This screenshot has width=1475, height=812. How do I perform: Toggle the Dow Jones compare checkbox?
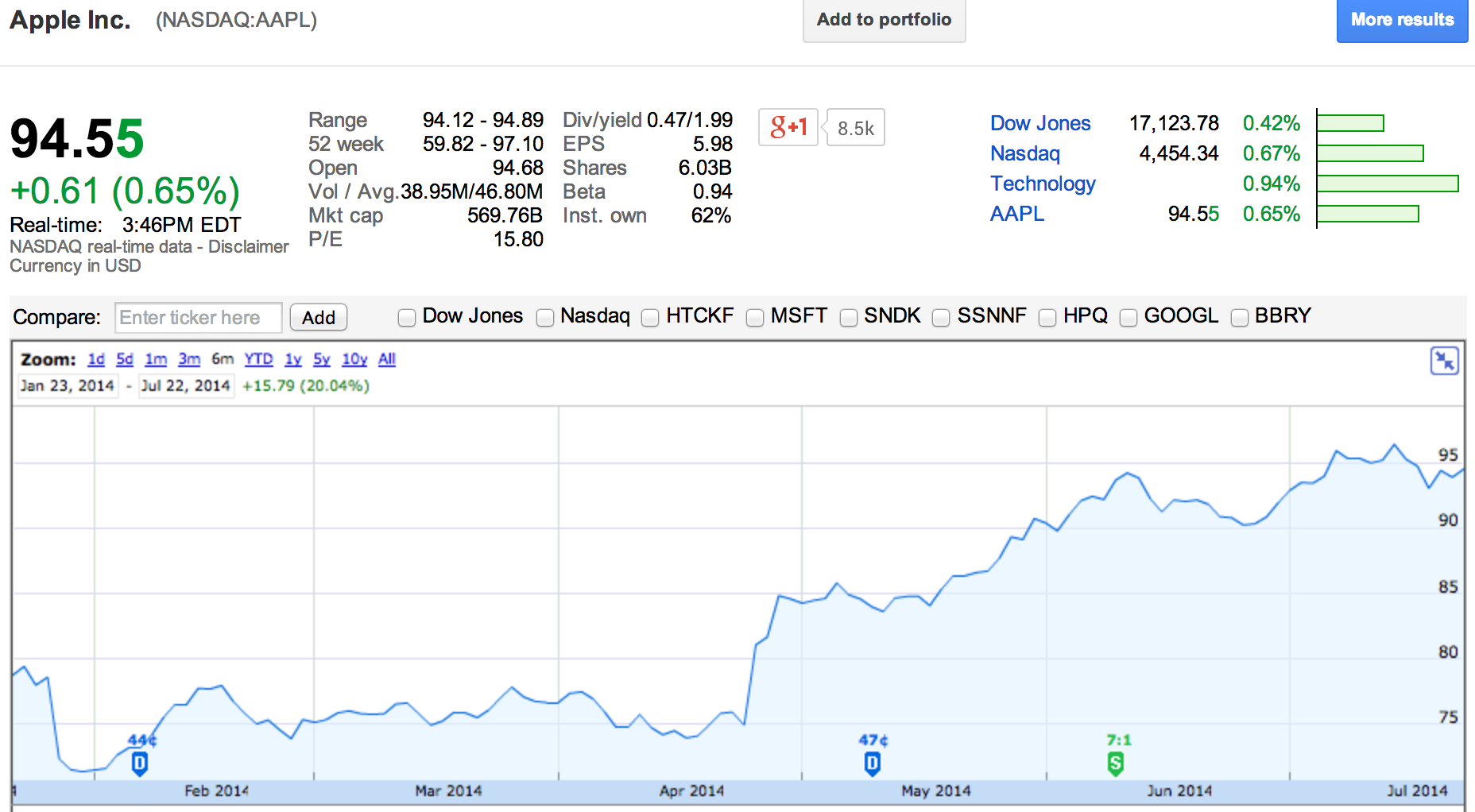click(407, 318)
